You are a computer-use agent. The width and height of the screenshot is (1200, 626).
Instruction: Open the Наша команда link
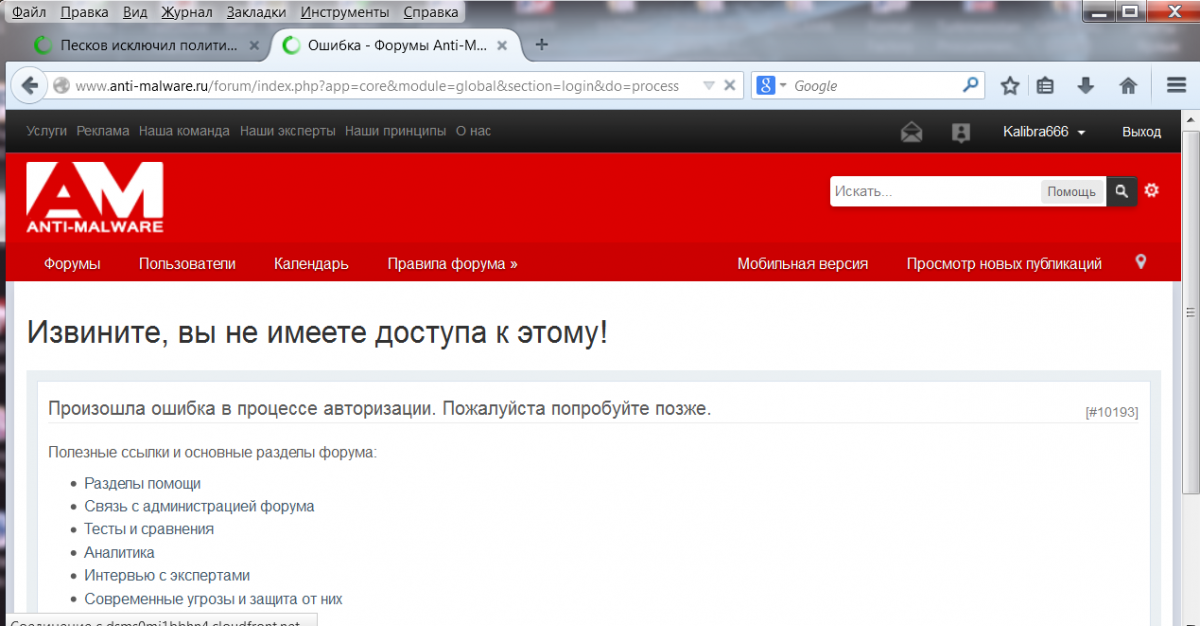pos(184,131)
